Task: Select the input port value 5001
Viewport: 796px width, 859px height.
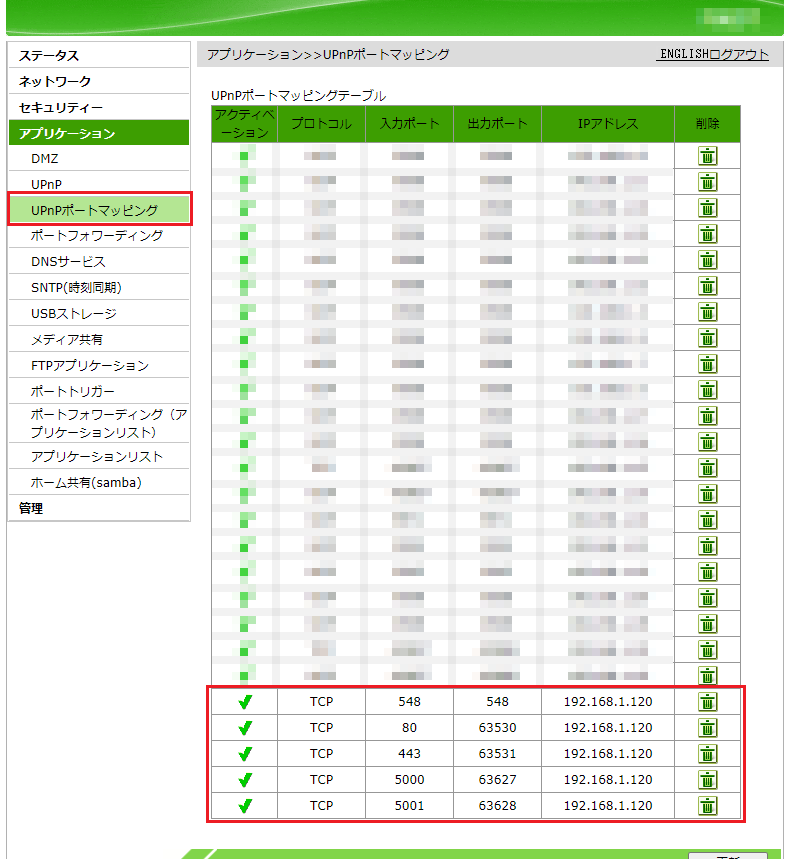Action: point(410,806)
